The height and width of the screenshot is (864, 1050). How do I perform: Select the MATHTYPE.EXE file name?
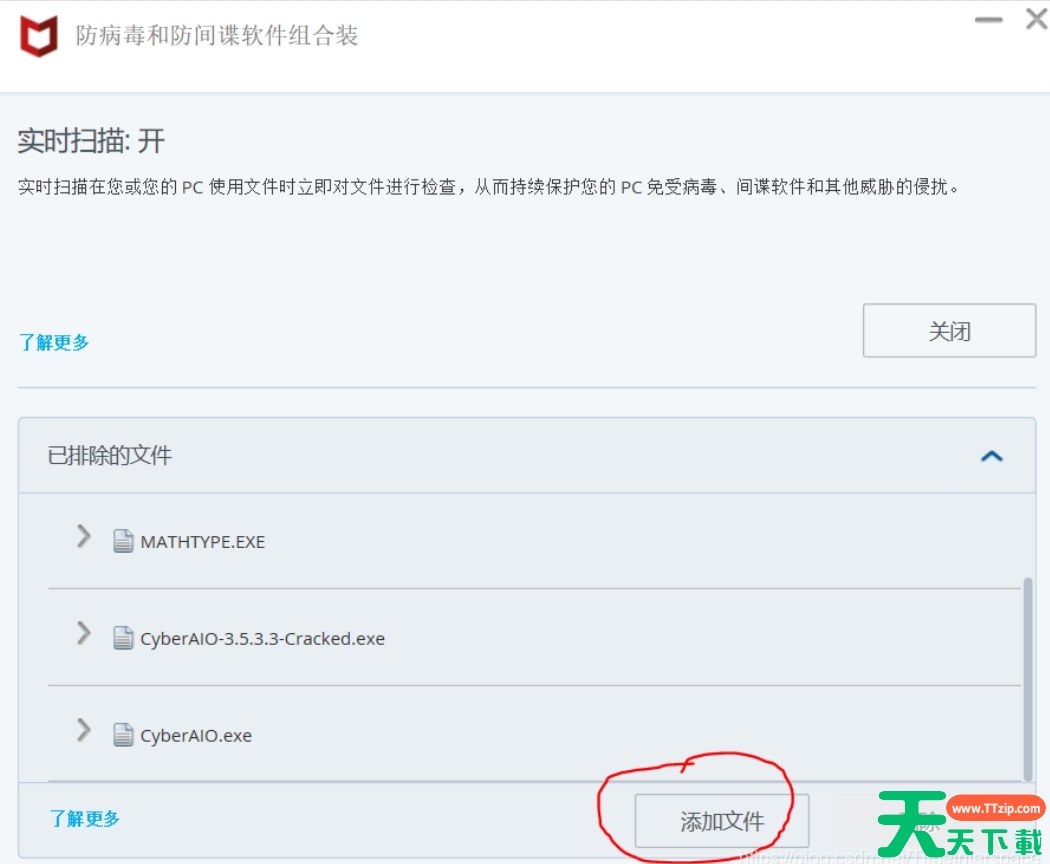[x=203, y=542]
